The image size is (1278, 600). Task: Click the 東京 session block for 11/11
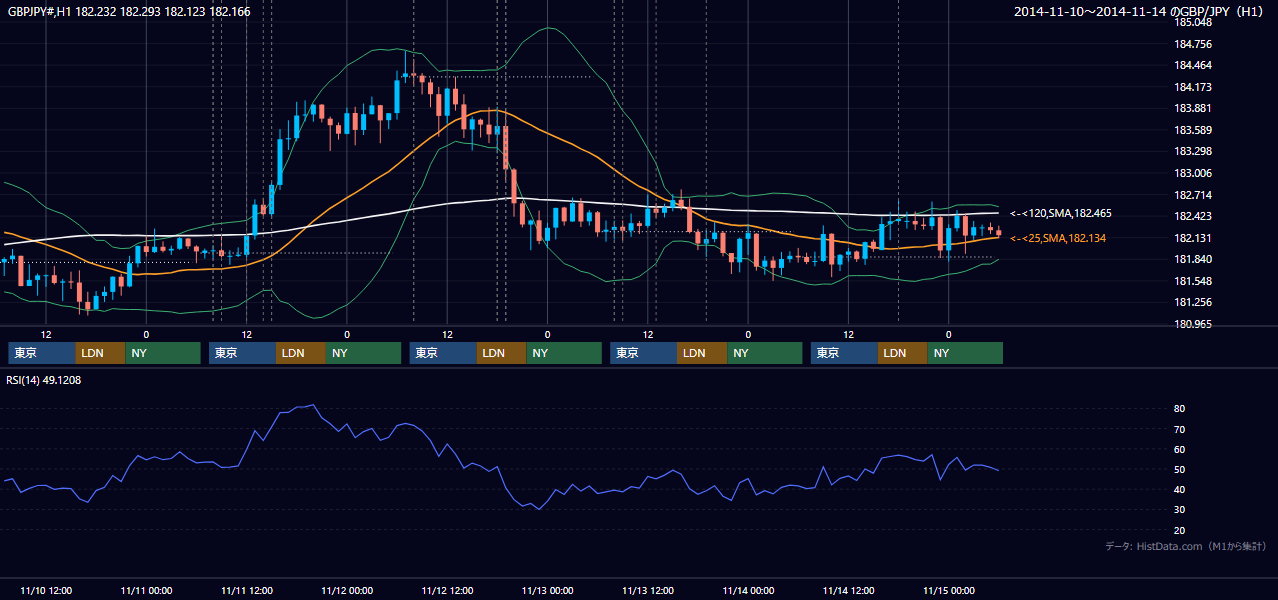tap(242, 353)
